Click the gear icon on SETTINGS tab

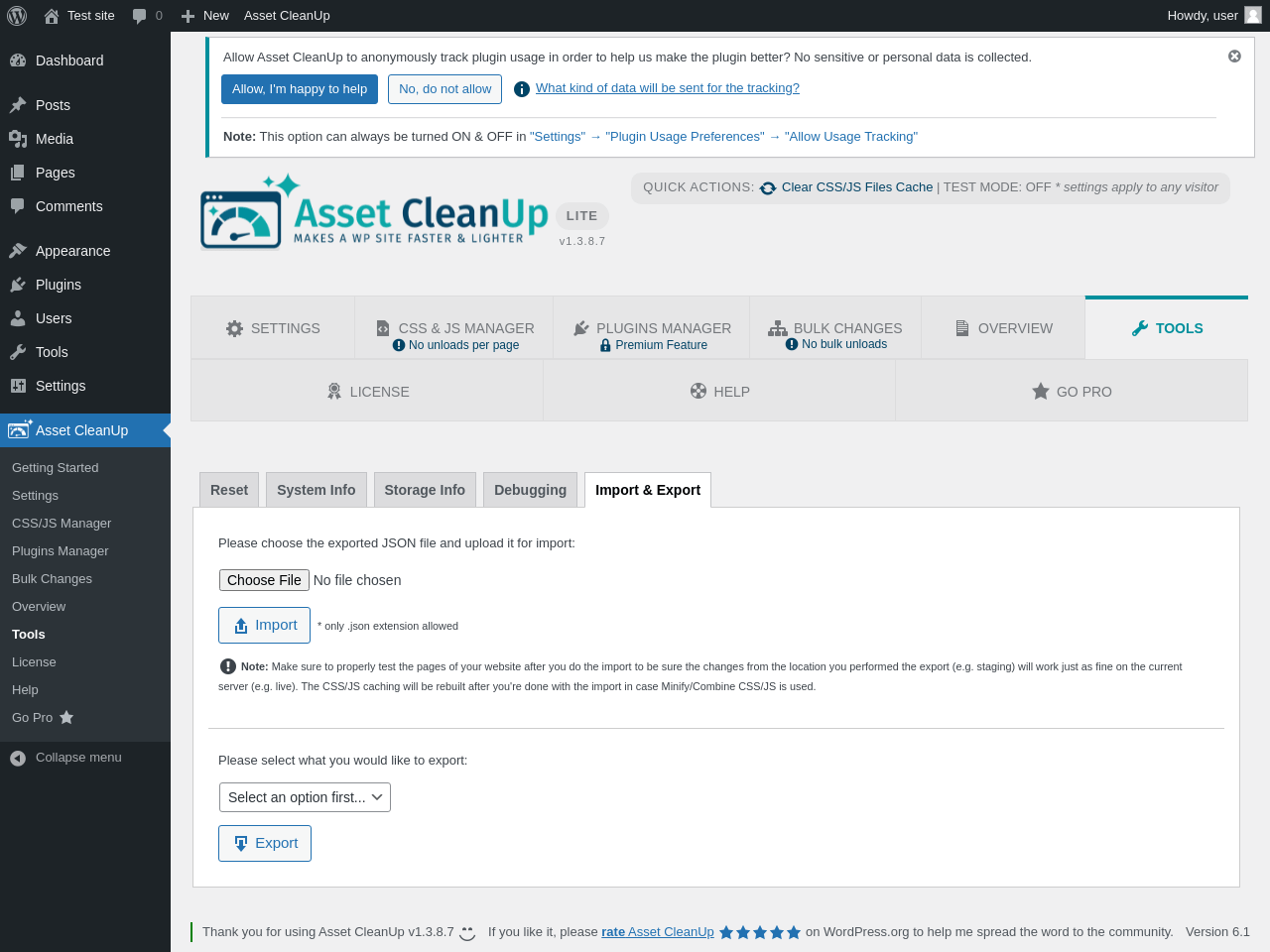click(x=234, y=328)
